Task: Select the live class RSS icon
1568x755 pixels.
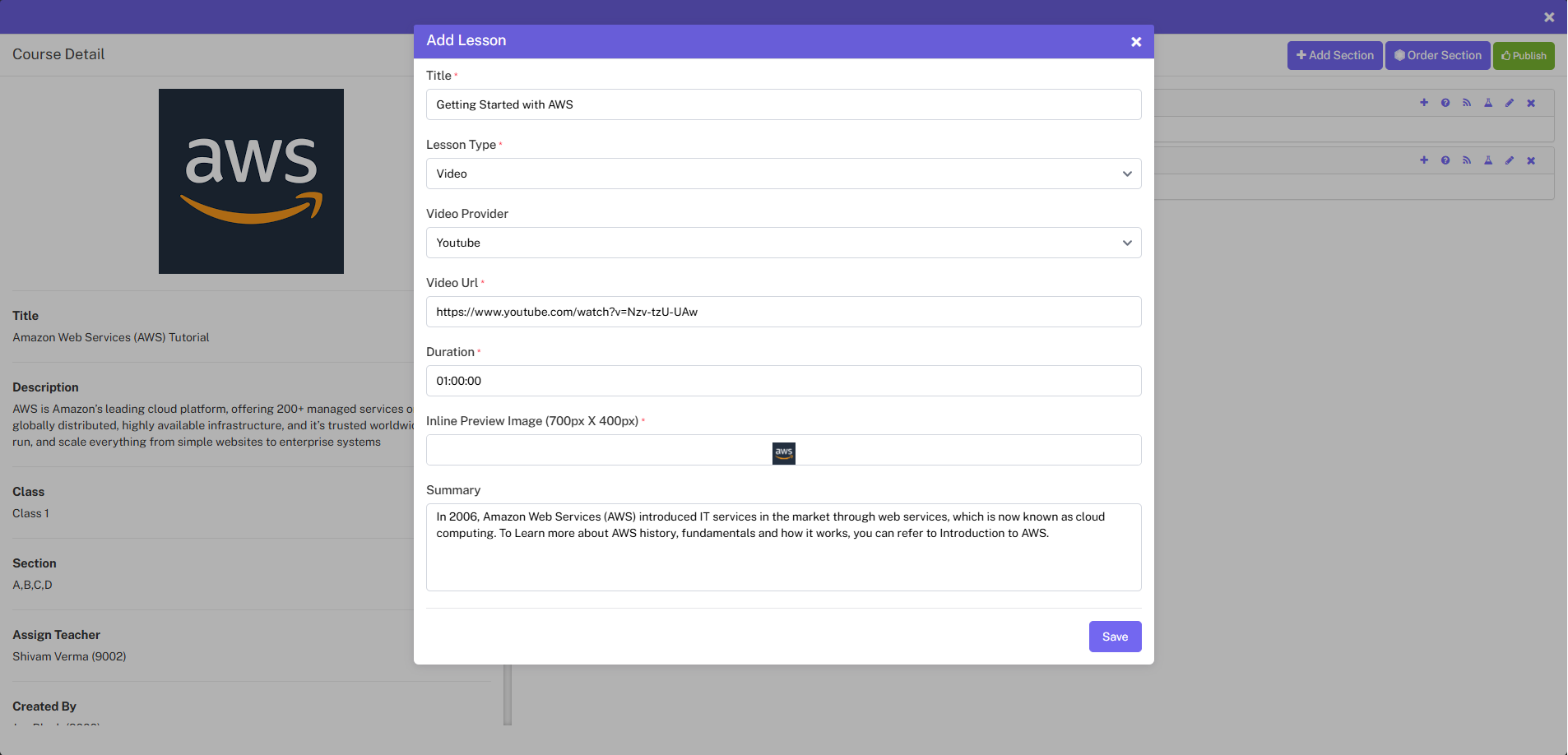Action: coord(1467,103)
